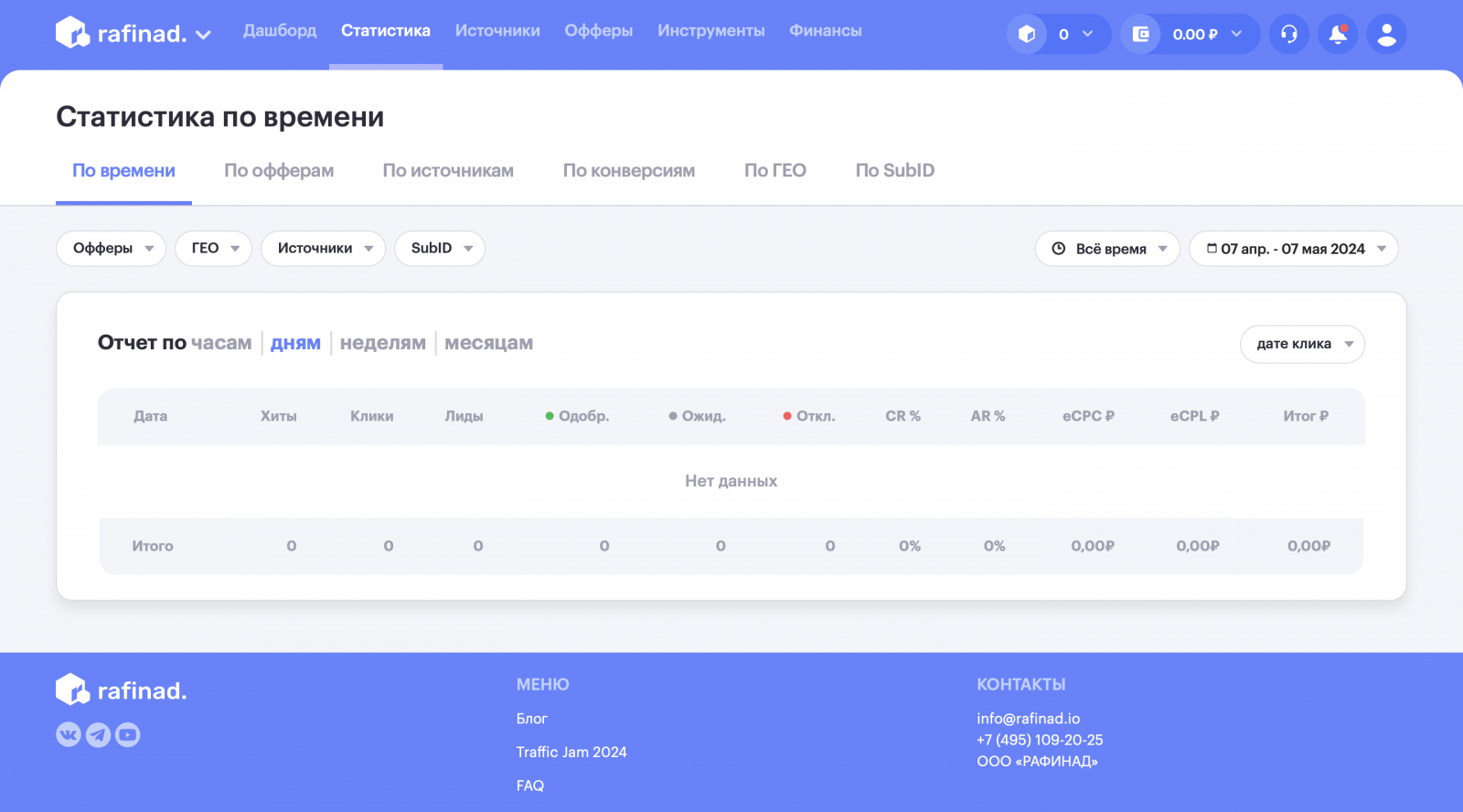Open the user profile avatar

coord(1386,34)
